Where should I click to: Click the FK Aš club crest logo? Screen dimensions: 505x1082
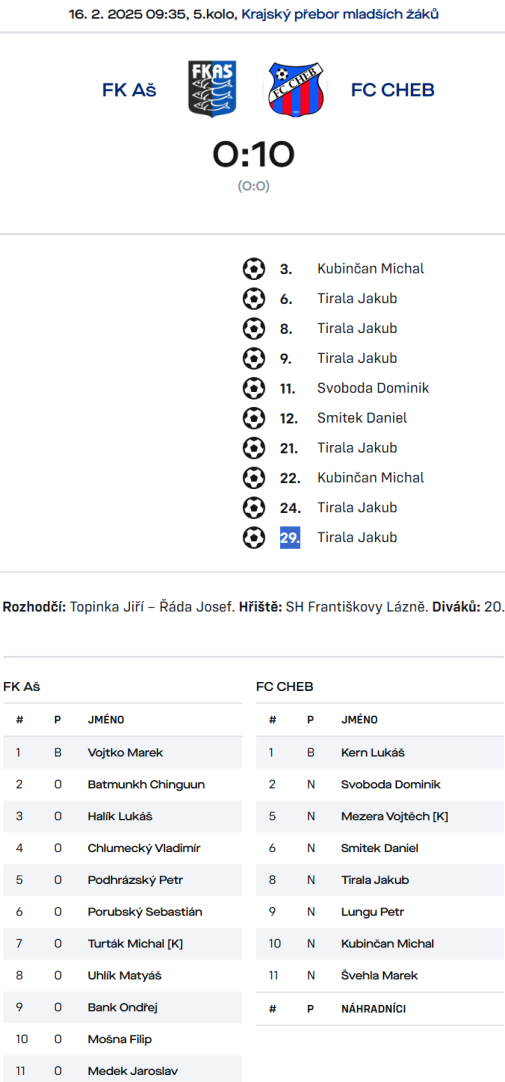tap(213, 89)
